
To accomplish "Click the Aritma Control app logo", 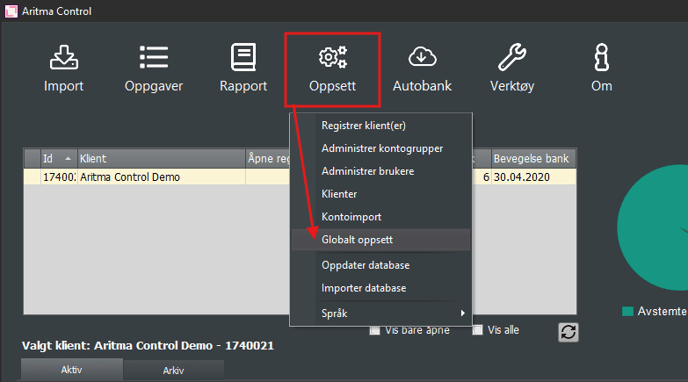I will (x=11, y=11).
